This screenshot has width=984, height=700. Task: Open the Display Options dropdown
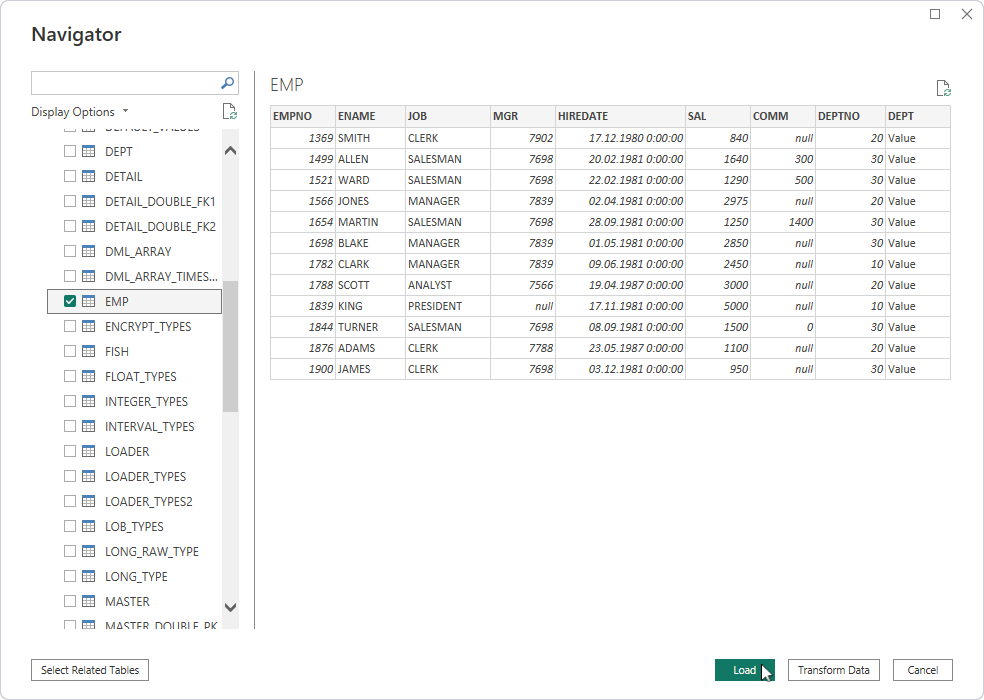point(73,111)
